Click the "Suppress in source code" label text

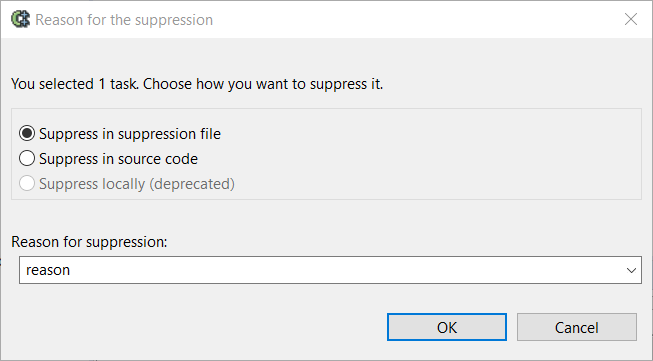click(118, 159)
